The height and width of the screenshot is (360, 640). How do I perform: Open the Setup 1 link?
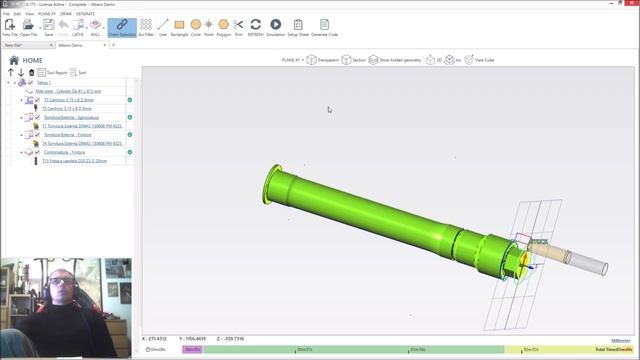pos(44,83)
